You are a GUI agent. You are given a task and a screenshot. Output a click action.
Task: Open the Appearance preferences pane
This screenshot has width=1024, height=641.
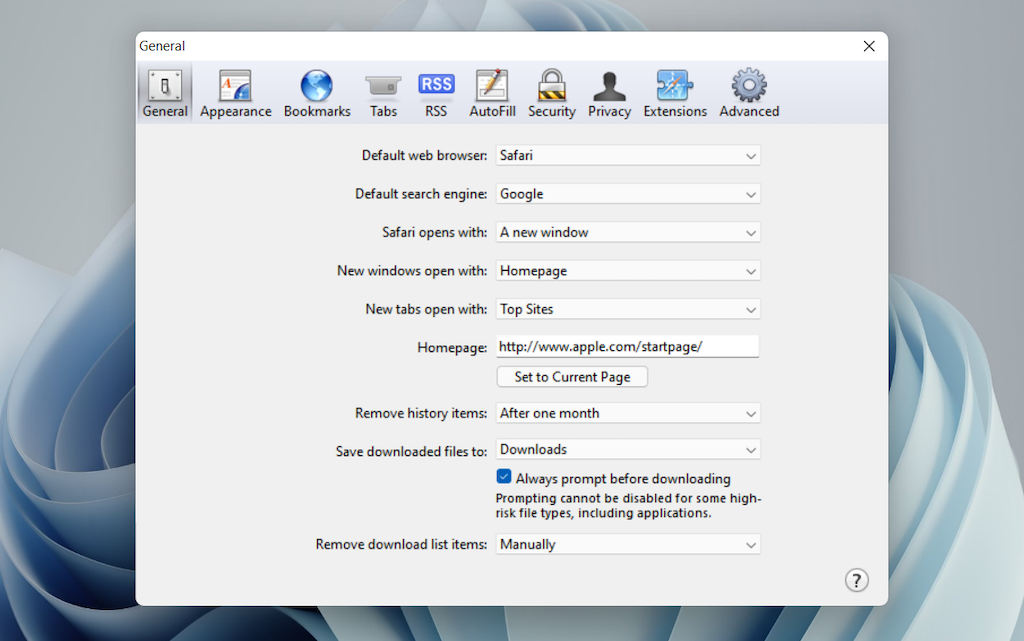(x=236, y=93)
